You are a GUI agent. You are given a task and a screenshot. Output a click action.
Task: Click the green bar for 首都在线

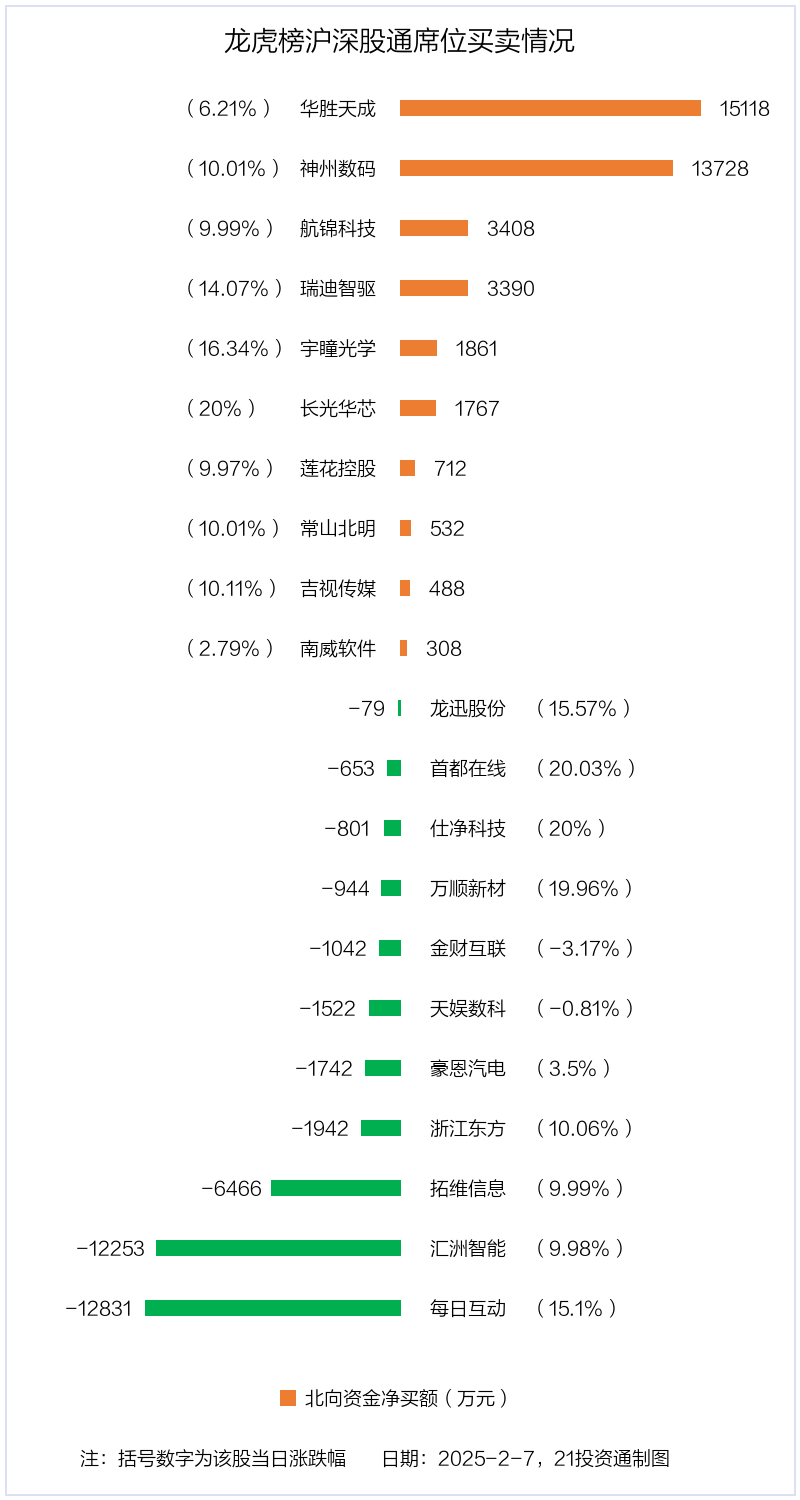pos(394,768)
